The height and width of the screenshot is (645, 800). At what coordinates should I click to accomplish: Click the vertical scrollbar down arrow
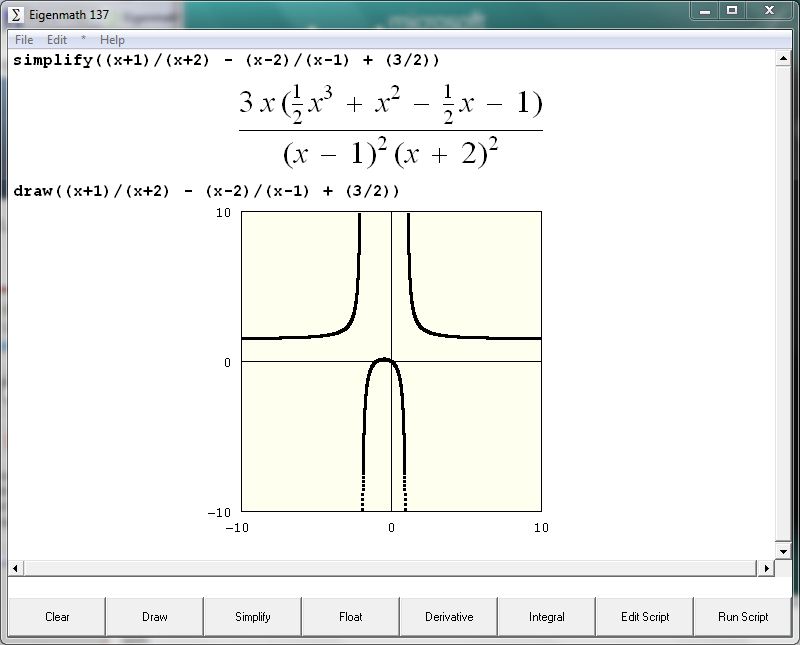(784, 551)
